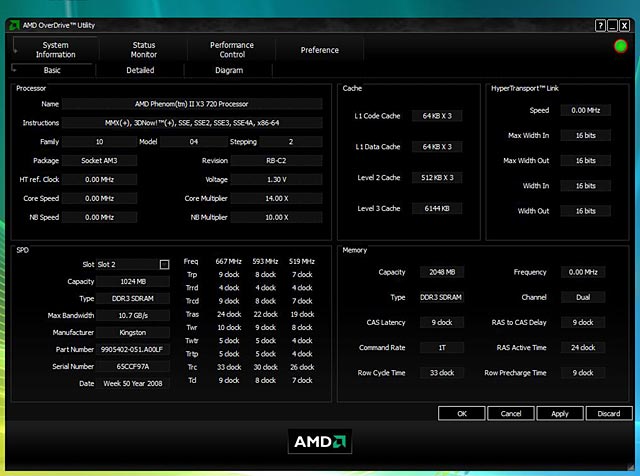Click the Memory Frequency value
This screenshot has width=640, height=476.
tap(583, 272)
